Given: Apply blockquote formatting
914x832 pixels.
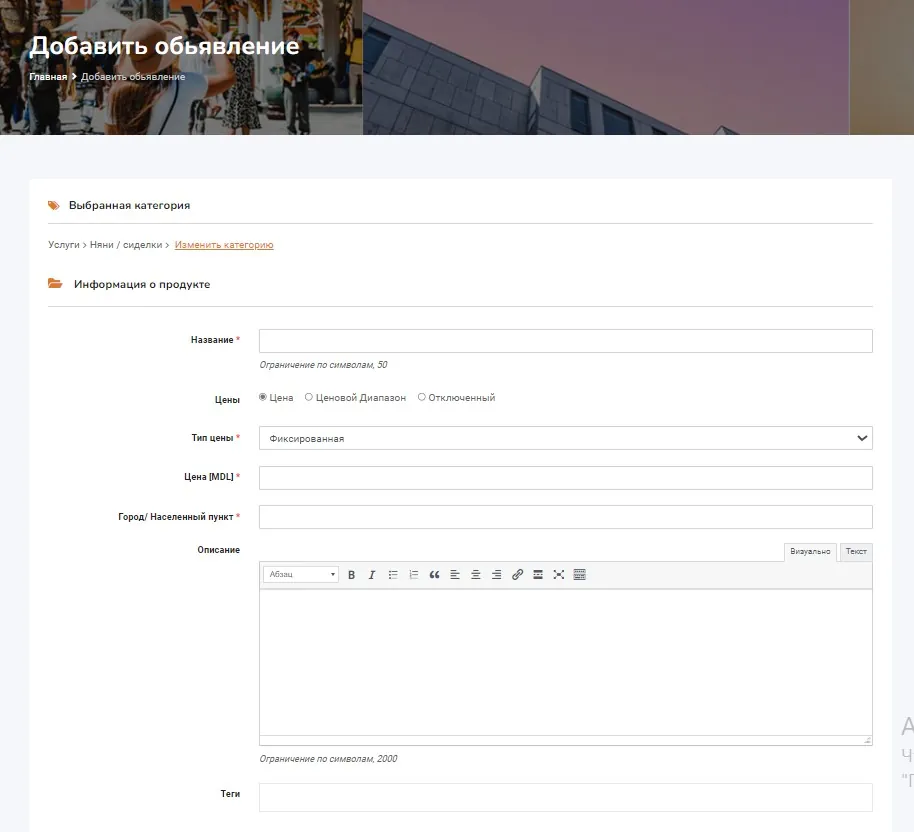Looking at the screenshot, I should (x=434, y=575).
